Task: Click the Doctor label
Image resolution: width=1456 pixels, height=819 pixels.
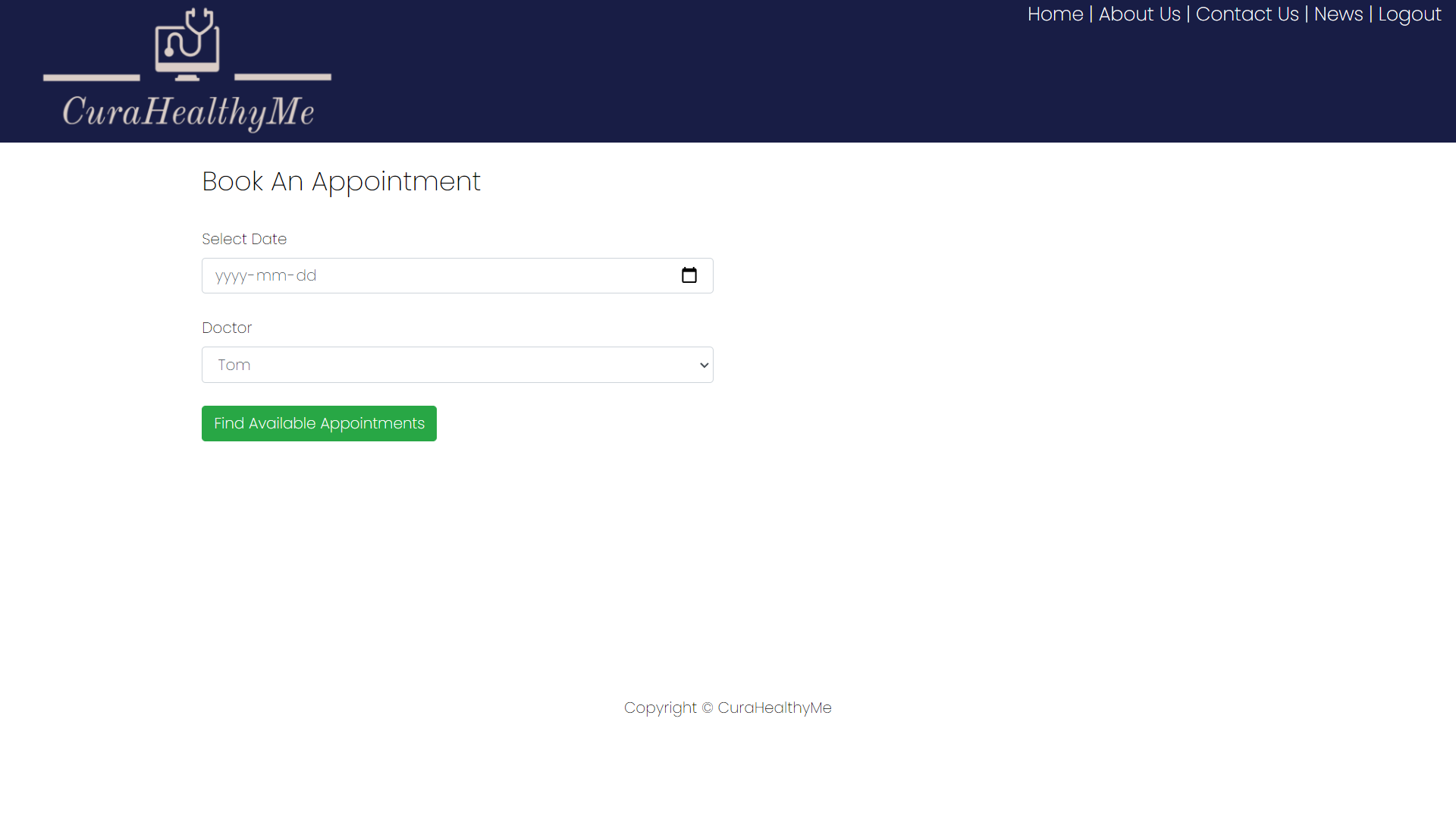Action: click(x=227, y=328)
